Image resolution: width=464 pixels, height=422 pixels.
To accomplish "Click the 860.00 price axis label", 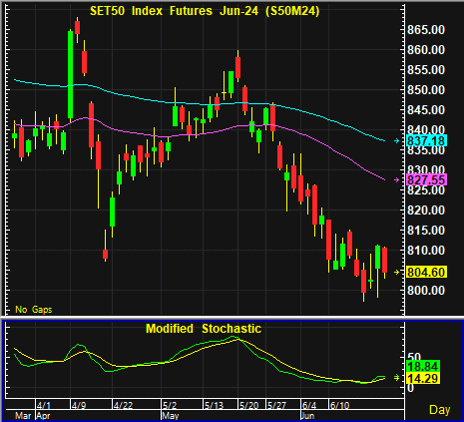I will 426,50.
